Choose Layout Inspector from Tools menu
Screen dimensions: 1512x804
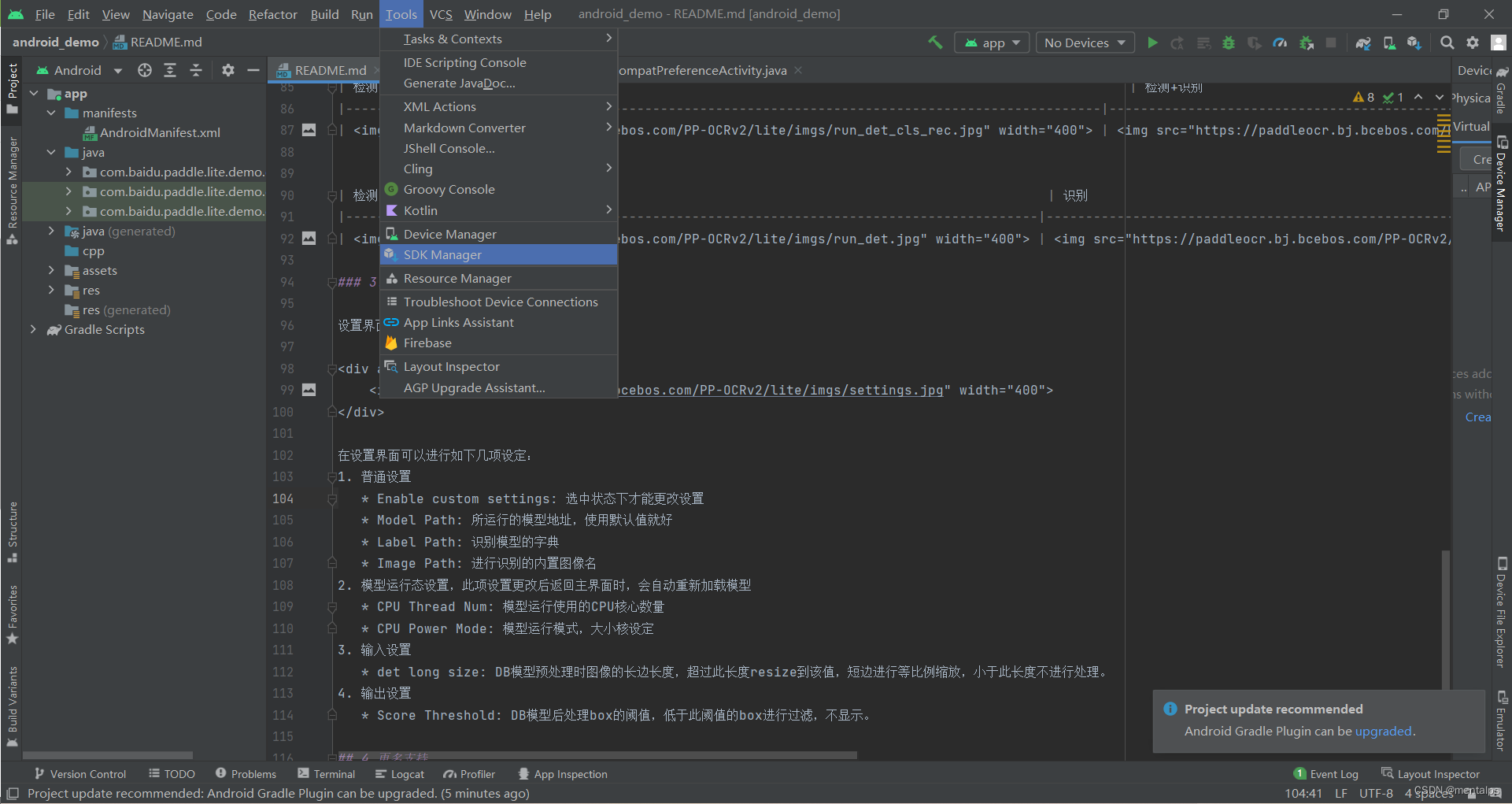coord(498,367)
